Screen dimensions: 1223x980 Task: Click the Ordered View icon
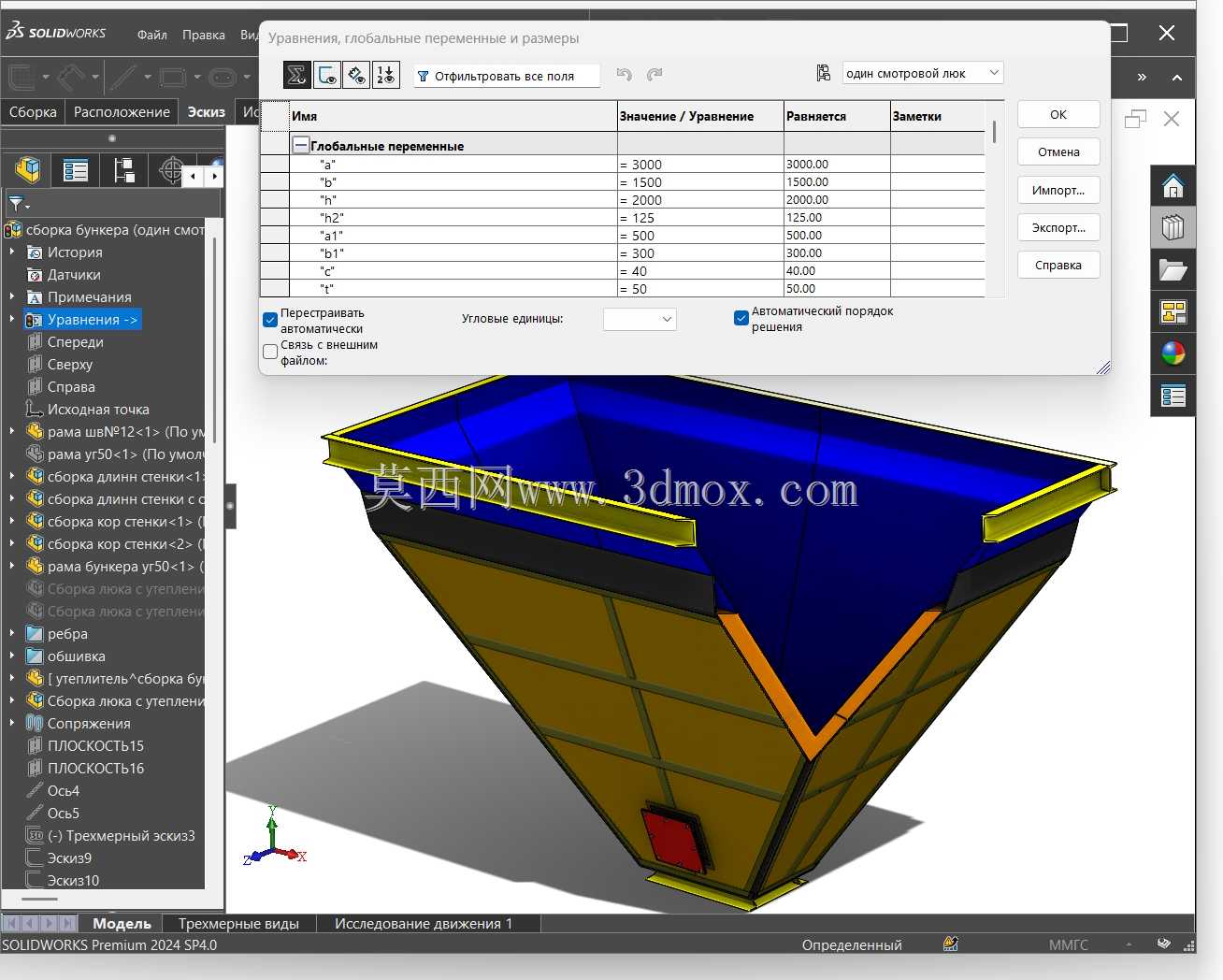click(386, 75)
